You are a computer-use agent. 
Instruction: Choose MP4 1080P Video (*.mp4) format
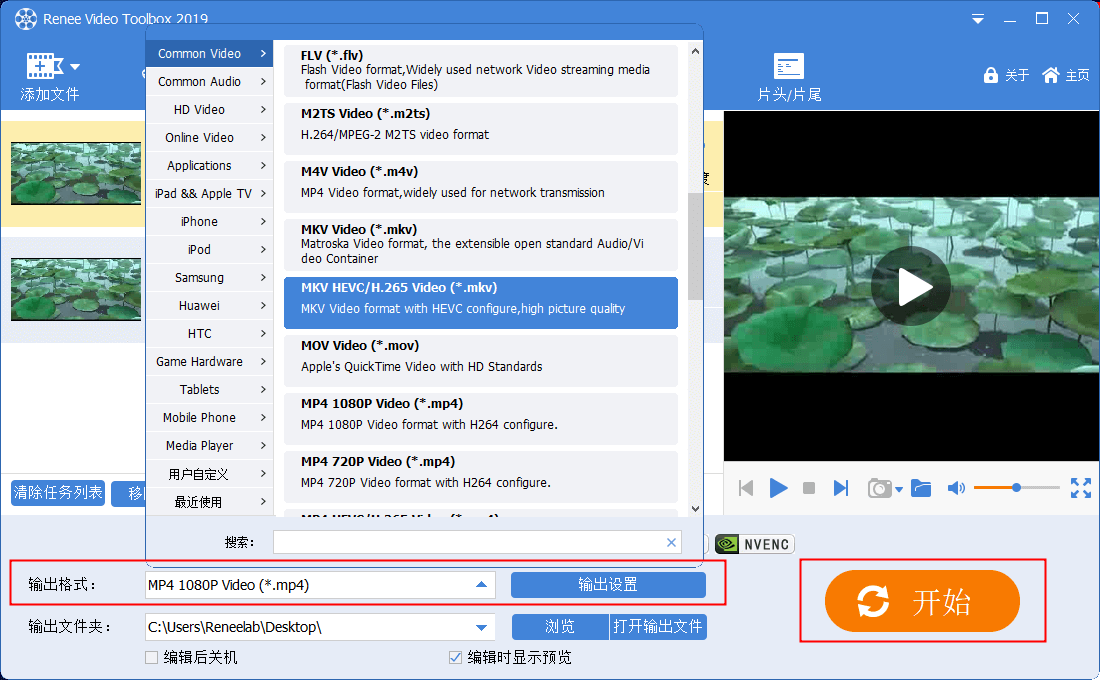pyautogui.click(x=481, y=418)
